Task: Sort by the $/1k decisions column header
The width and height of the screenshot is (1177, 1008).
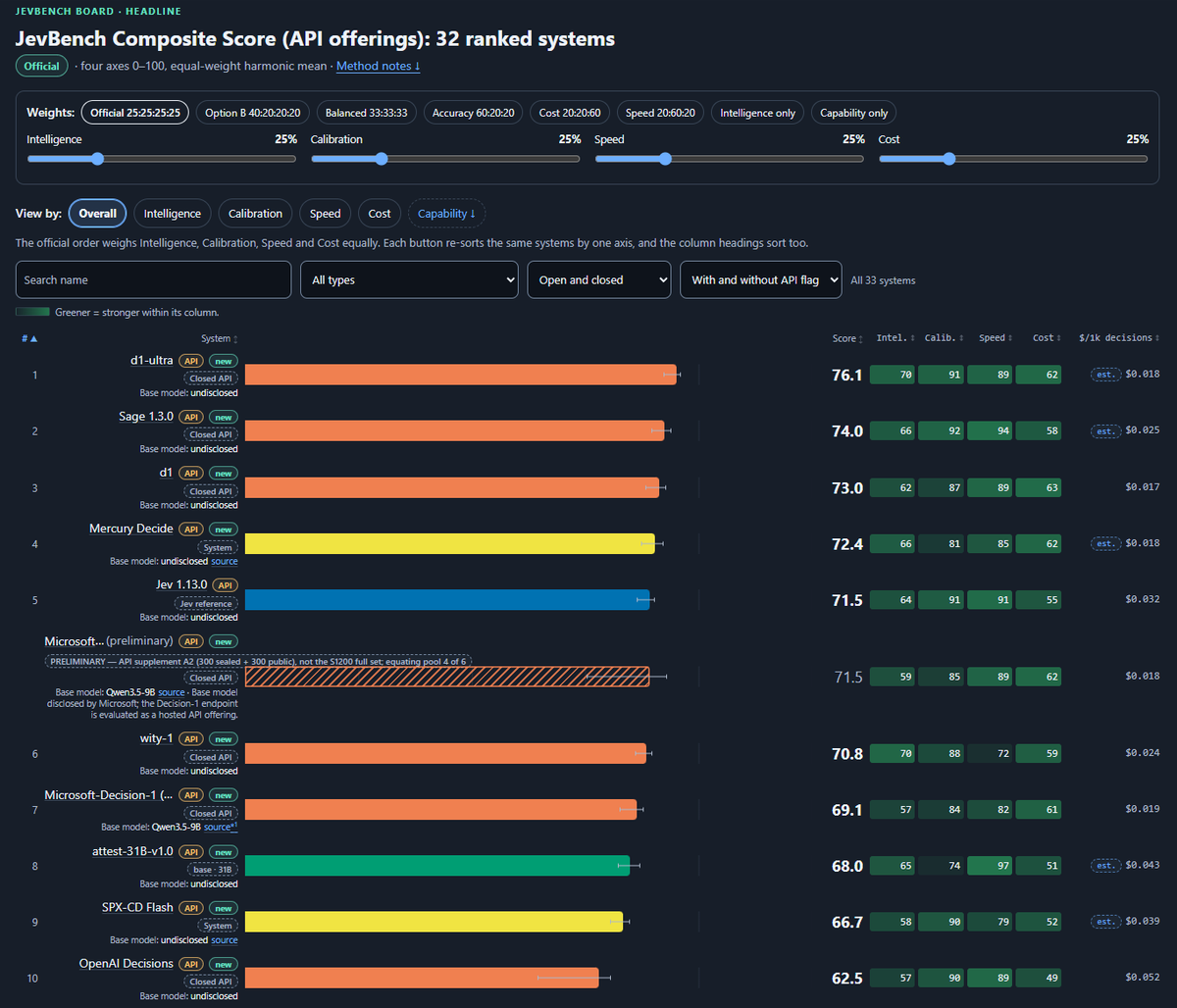Action: tap(1118, 338)
